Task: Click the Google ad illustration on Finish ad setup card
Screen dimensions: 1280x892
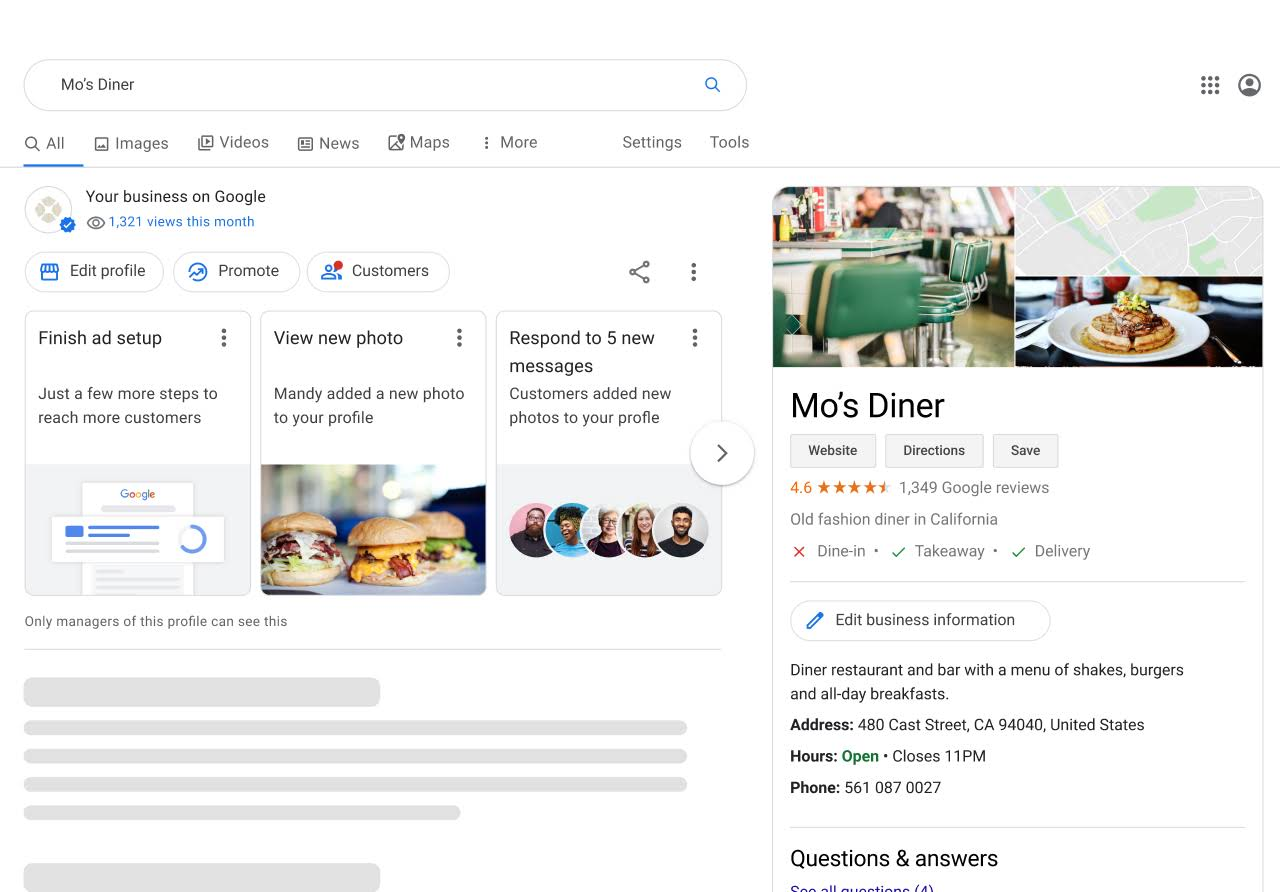Action: coord(138,530)
